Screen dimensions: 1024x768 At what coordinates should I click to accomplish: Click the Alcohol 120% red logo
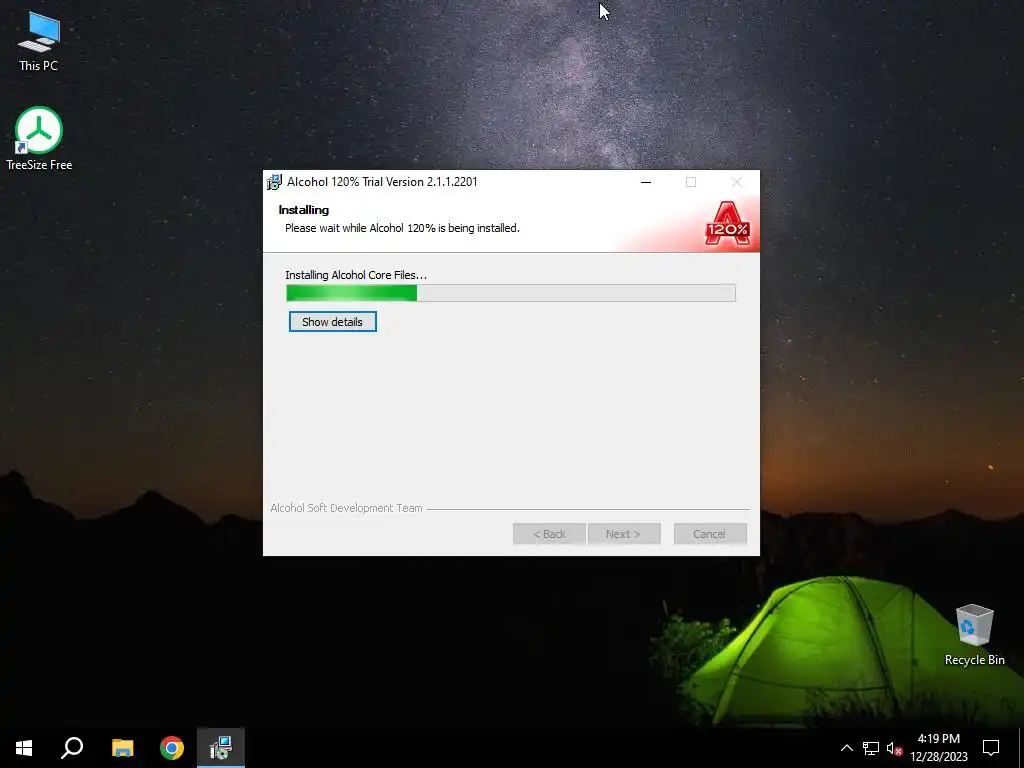(x=727, y=223)
